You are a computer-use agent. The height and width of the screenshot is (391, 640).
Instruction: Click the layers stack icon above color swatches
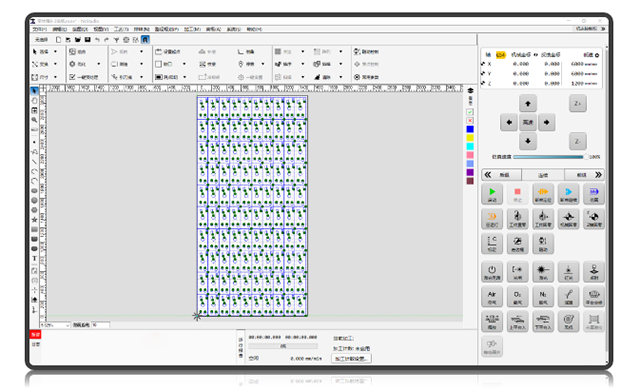tap(470, 91)
